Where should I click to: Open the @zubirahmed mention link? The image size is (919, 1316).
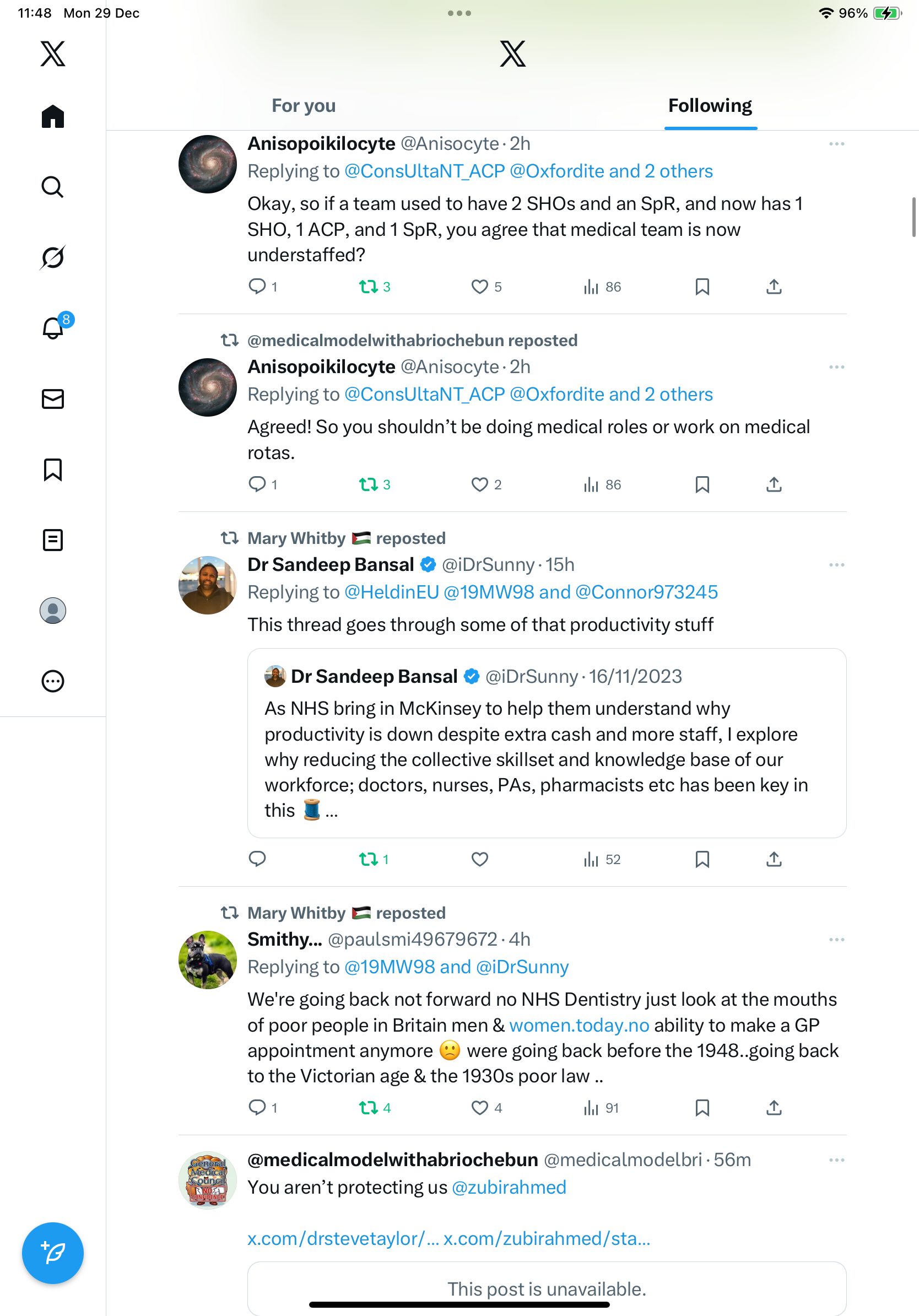coord(509,1187)
